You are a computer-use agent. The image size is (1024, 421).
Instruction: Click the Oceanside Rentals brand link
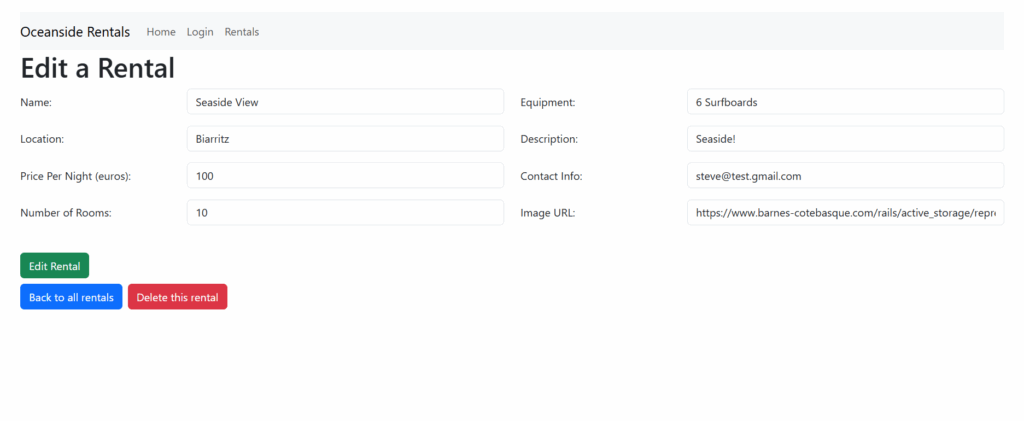[75, 32]
